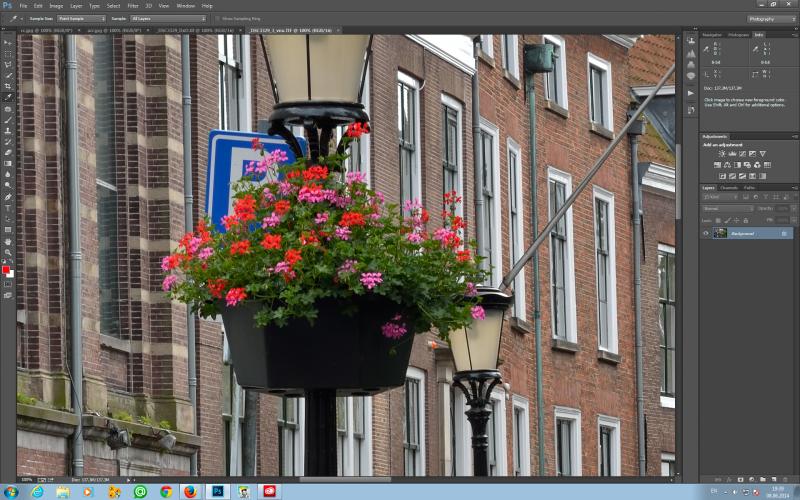Select the Crop tool
800x500 pixels.
[x=8, y=86]
